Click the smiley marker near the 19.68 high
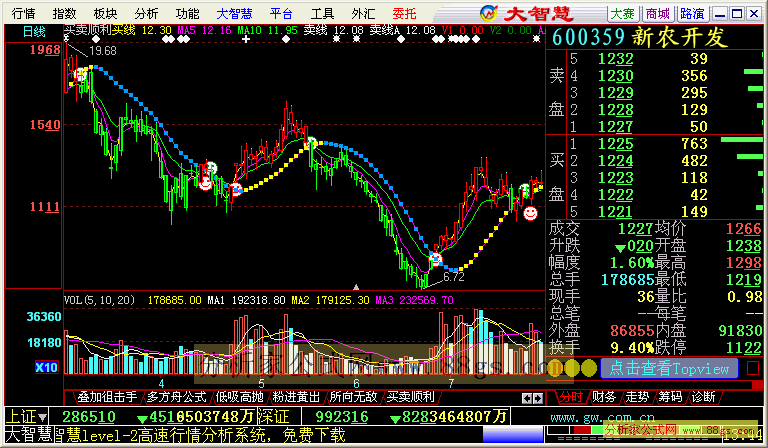The width and height of the screenshot is (768, 448). coord(80,75)
